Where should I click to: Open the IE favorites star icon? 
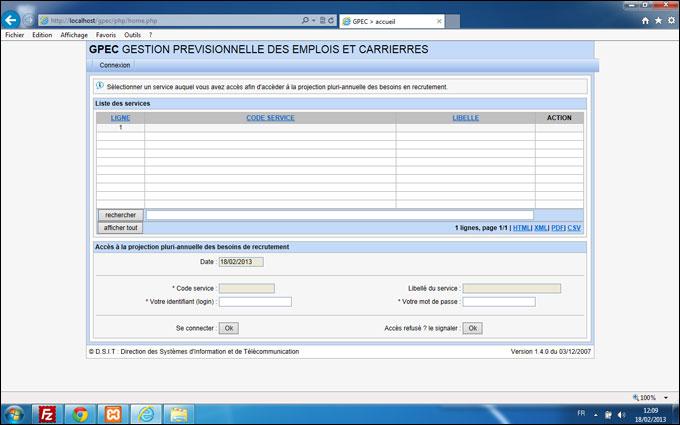tap(657, 19)
